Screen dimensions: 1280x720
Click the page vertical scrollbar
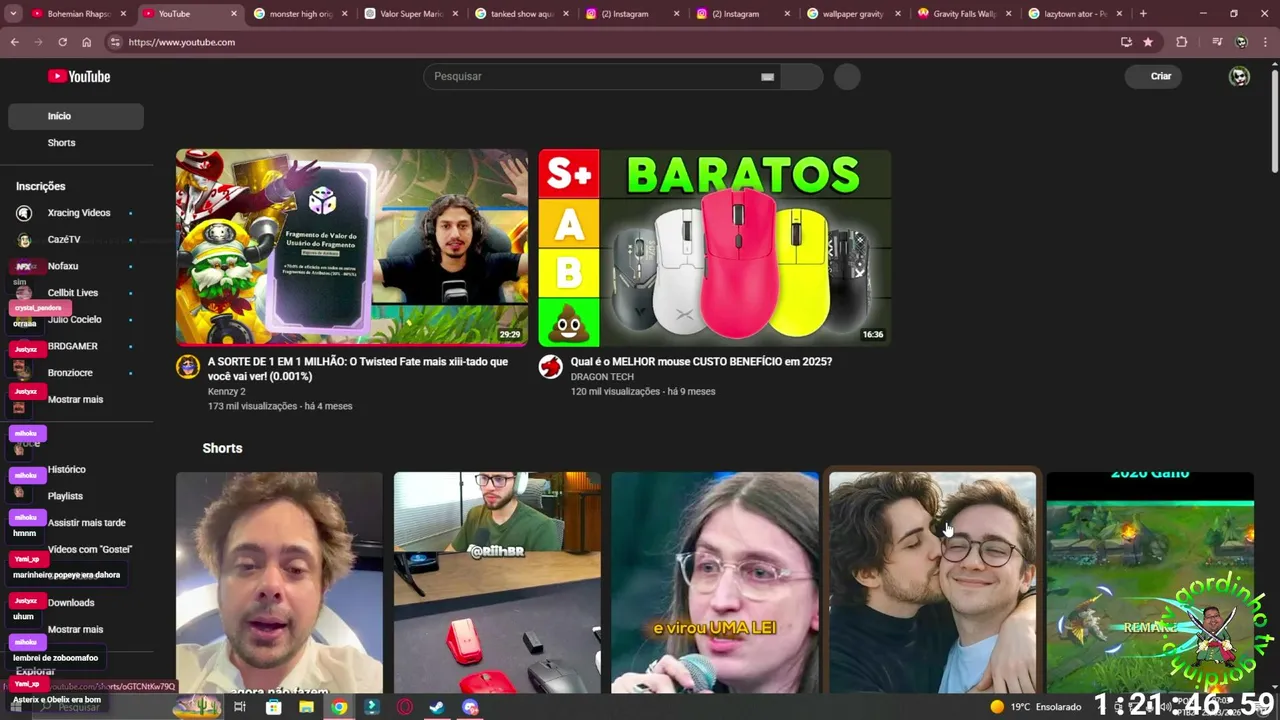tap(1274, 120)
